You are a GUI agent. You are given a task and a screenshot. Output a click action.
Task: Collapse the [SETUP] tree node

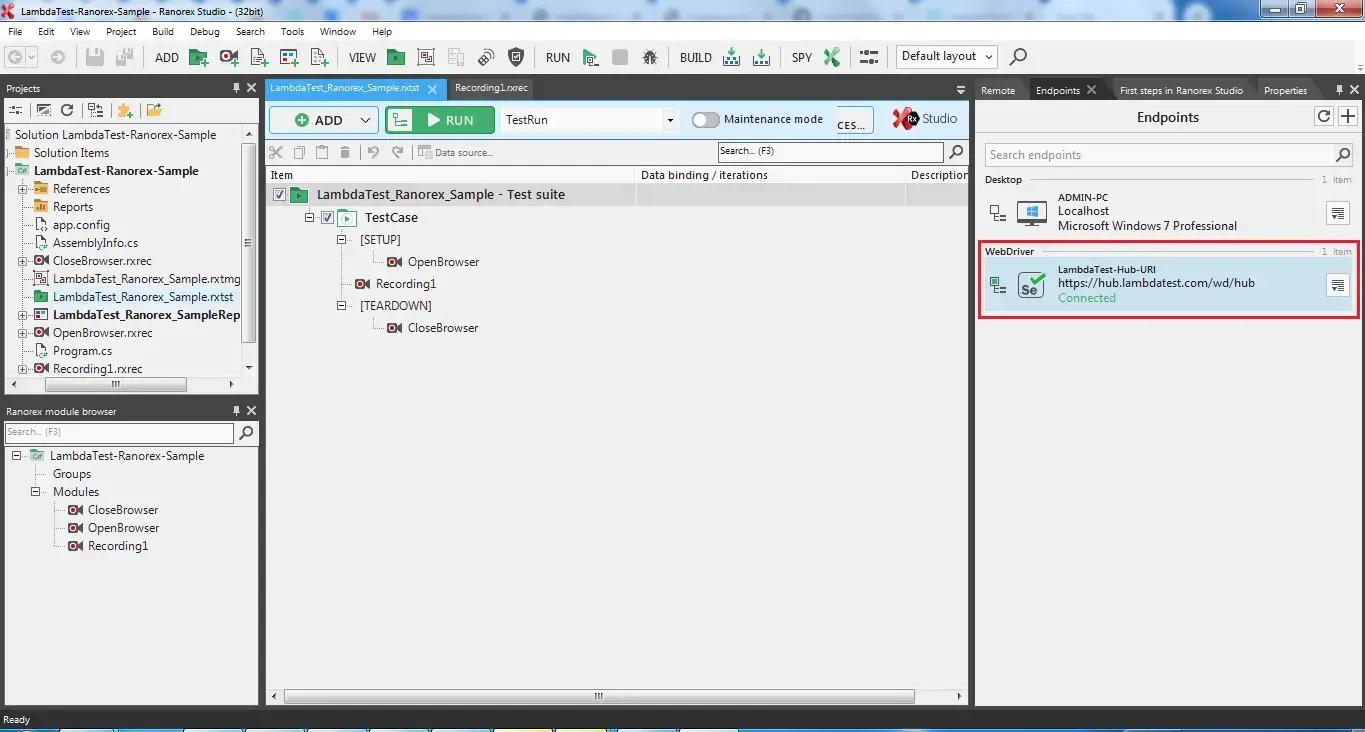tap(341, 239)
